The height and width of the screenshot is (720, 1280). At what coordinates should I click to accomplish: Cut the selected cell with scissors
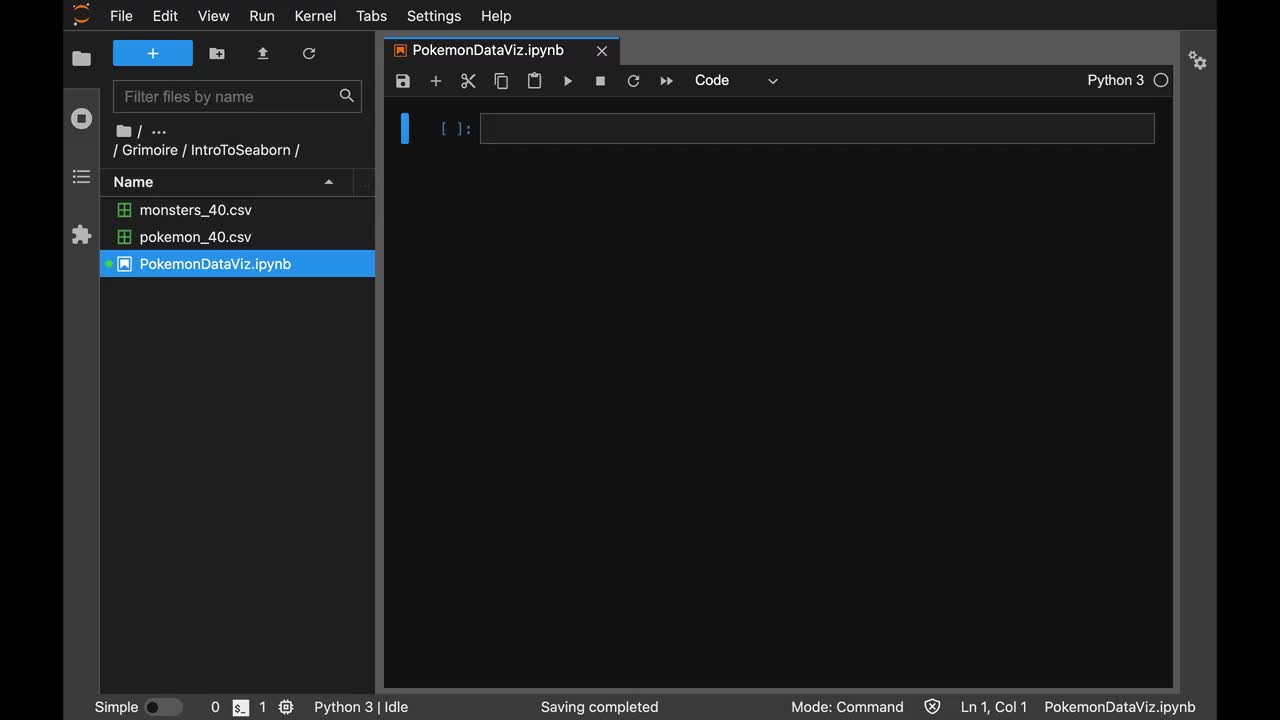(x=468, y=81)
